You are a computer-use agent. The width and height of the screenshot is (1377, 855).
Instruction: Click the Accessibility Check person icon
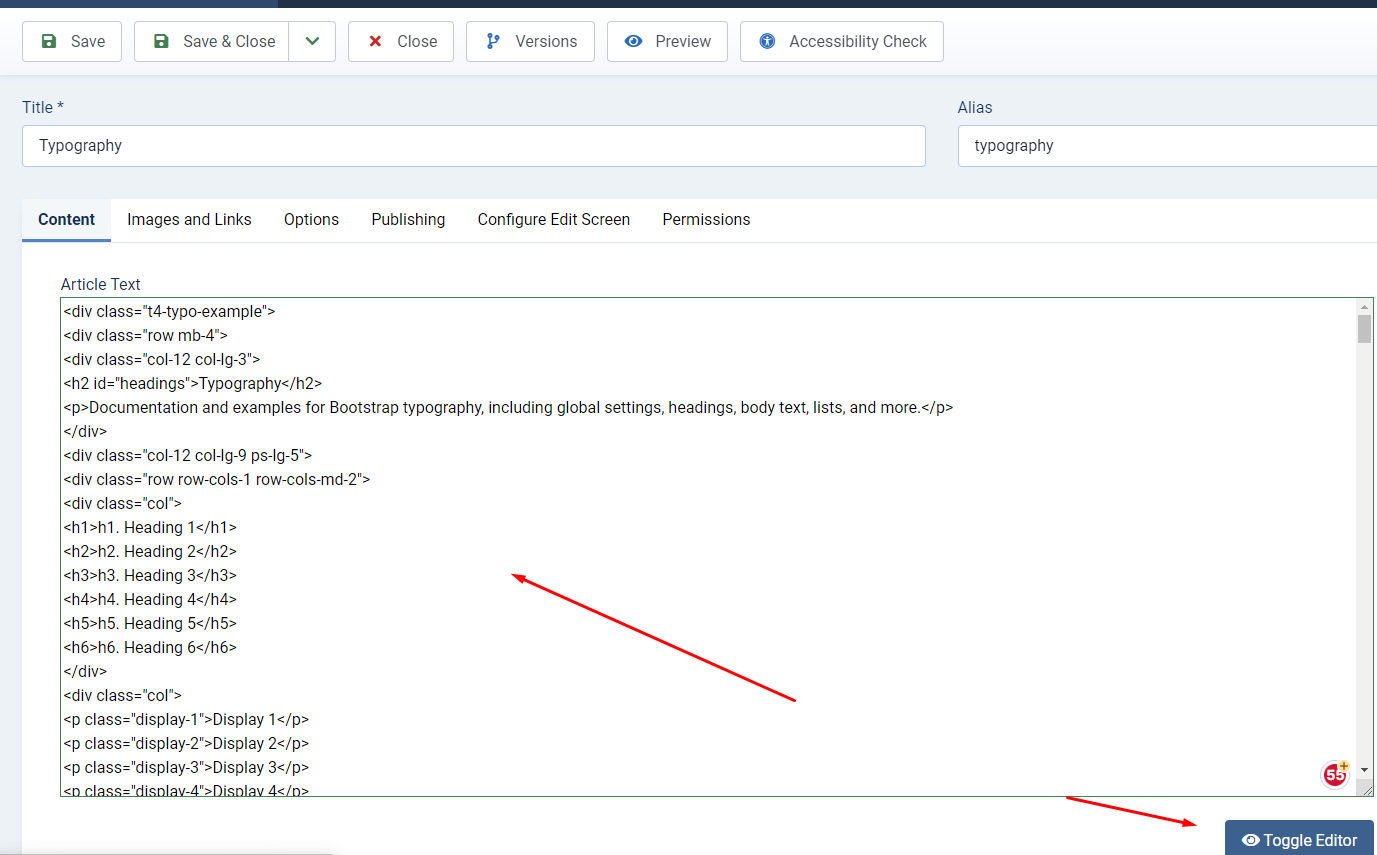[x=767, y=42]
